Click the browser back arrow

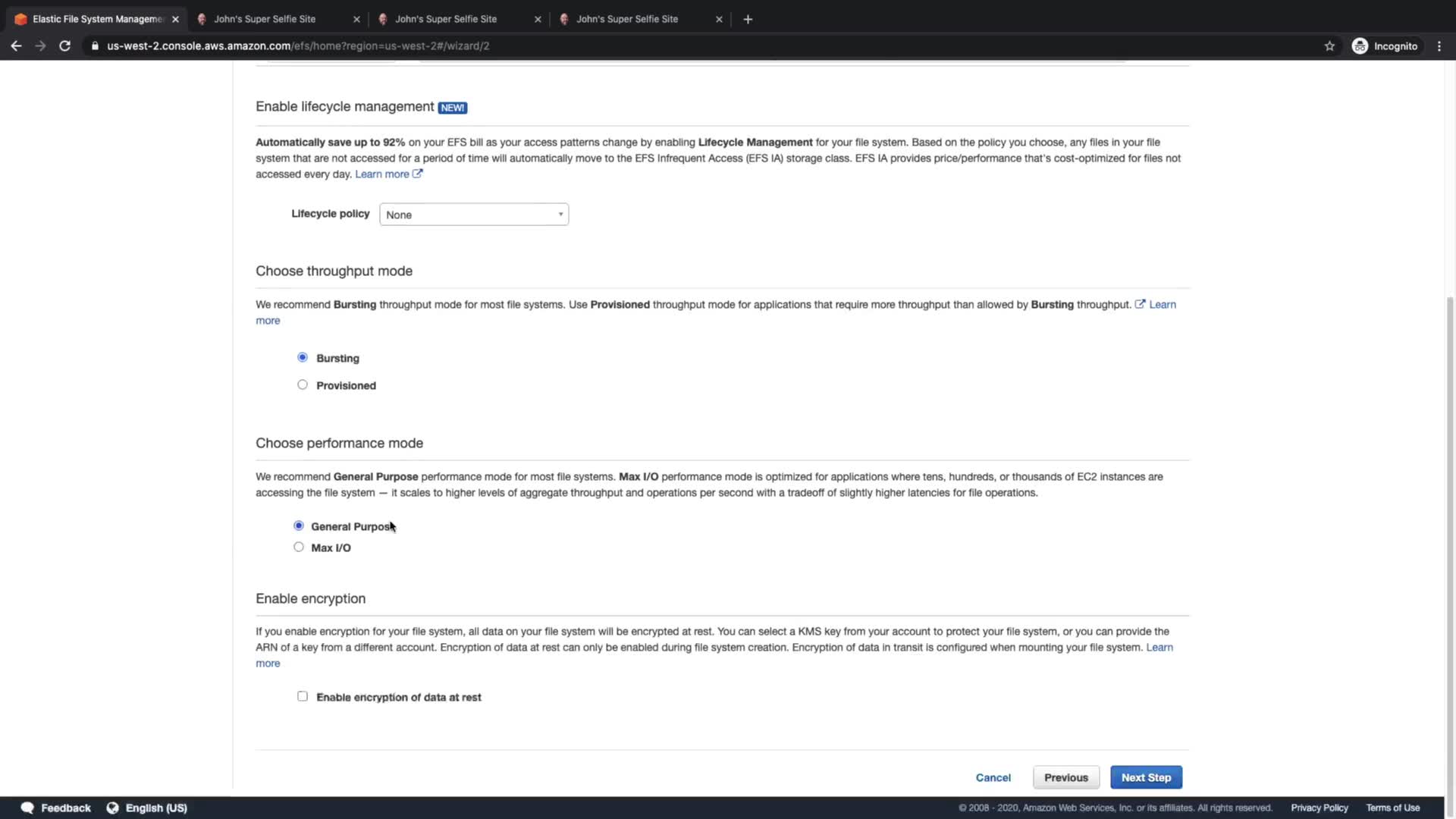tap(16, 45)
